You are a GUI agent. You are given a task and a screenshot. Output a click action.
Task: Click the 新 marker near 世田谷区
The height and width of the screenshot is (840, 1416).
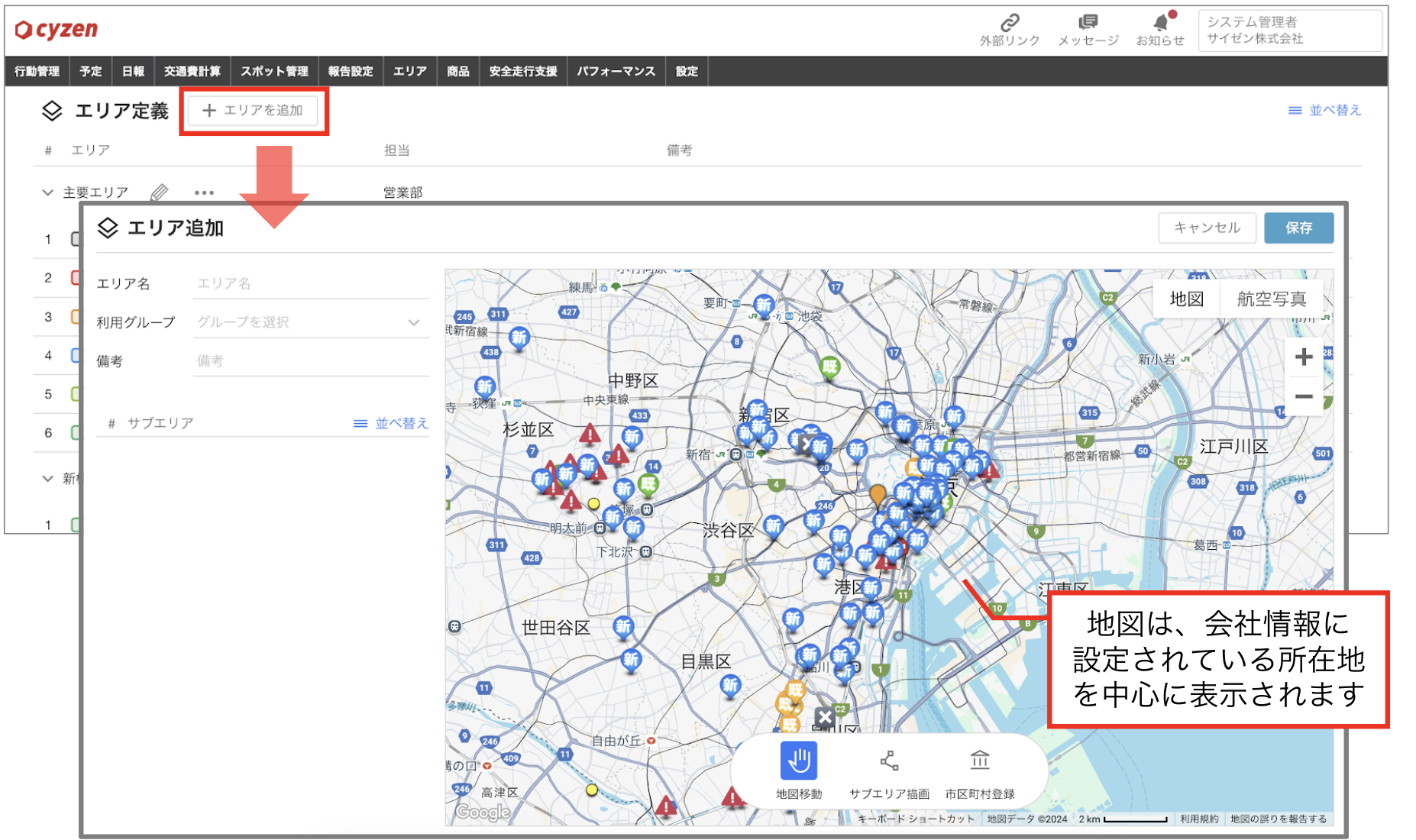[623, 628]
